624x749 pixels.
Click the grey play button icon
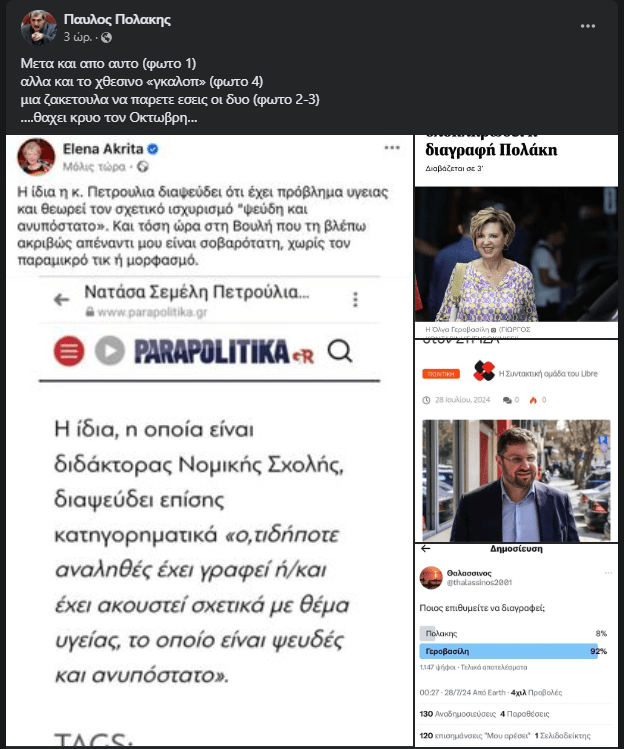click(110, 351)
